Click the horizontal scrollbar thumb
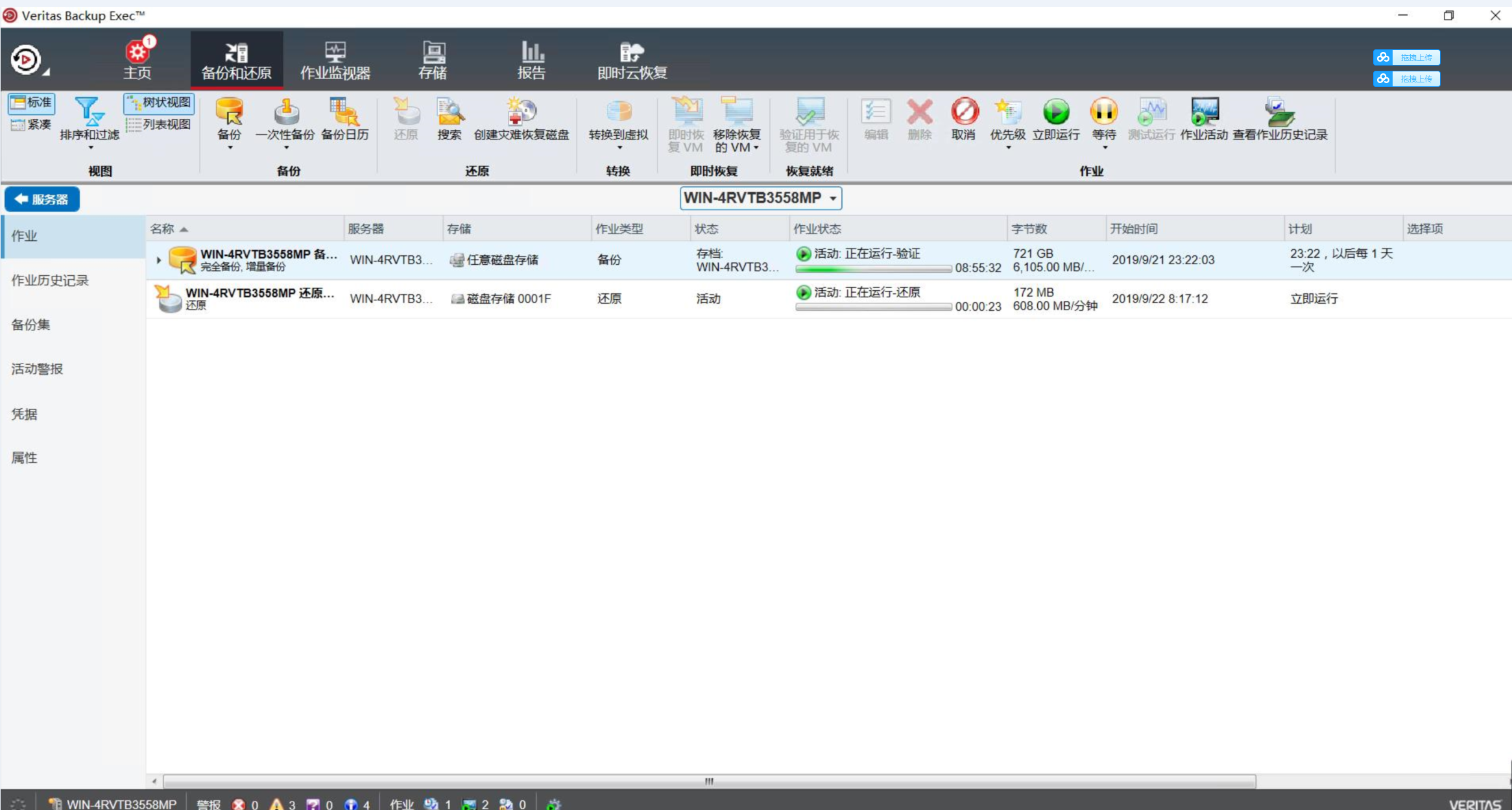This screenshot has height=810, width=1512. coord(709,781)
